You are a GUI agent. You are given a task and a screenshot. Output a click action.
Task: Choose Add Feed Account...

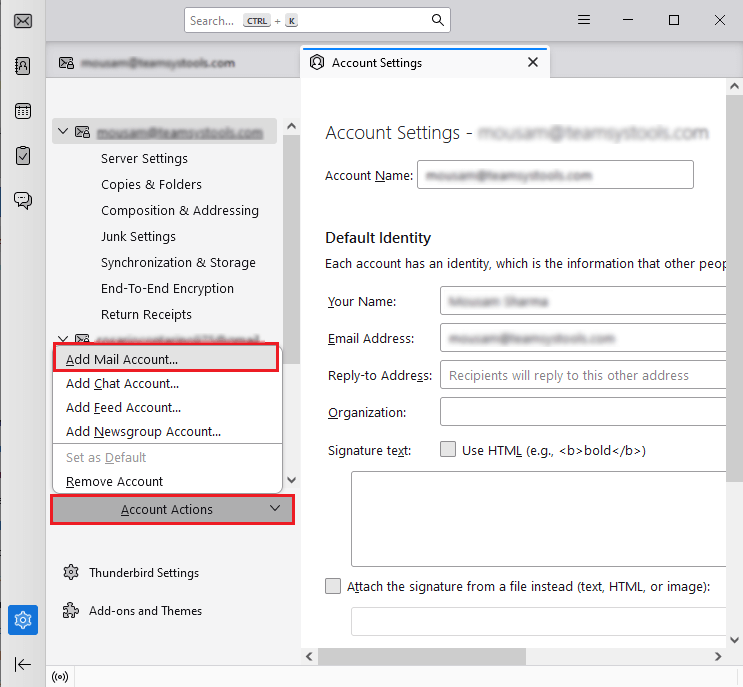point(167,407)
